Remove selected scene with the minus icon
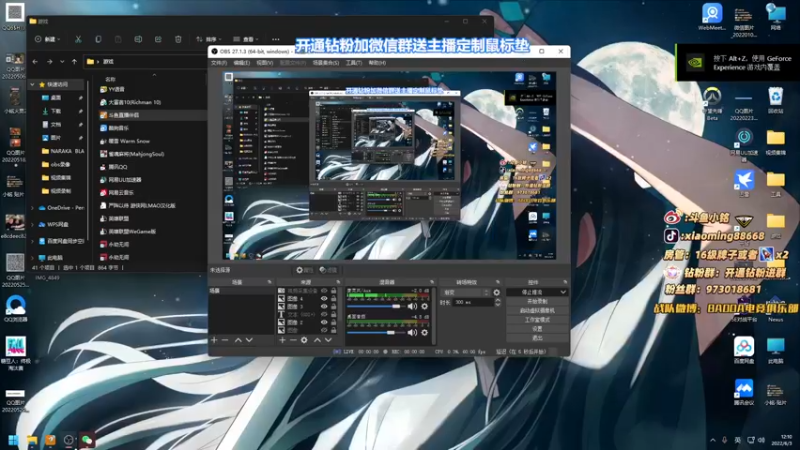The image size is (800, 450). tap(225, 340)
